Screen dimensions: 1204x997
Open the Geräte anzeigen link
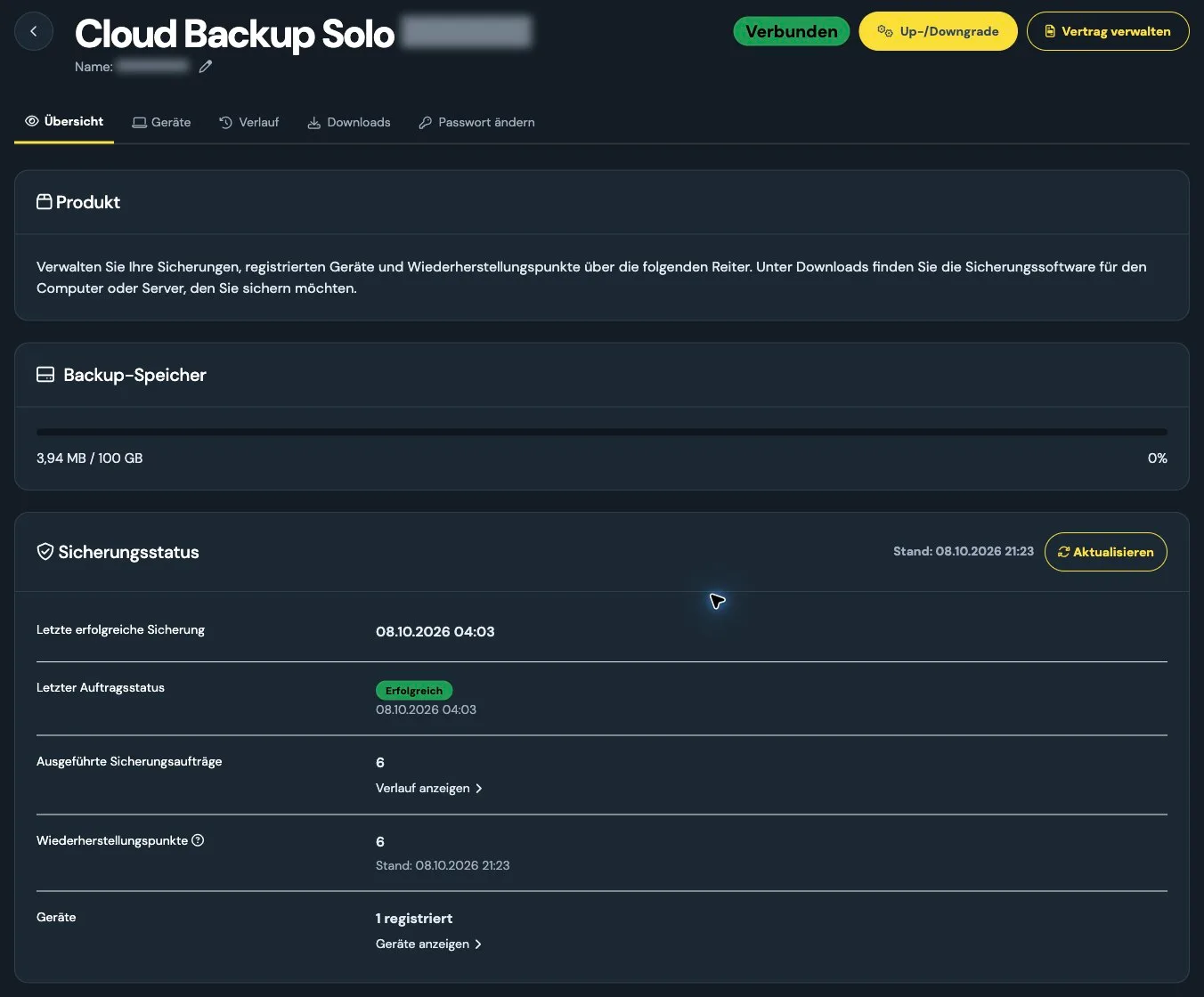429,944
